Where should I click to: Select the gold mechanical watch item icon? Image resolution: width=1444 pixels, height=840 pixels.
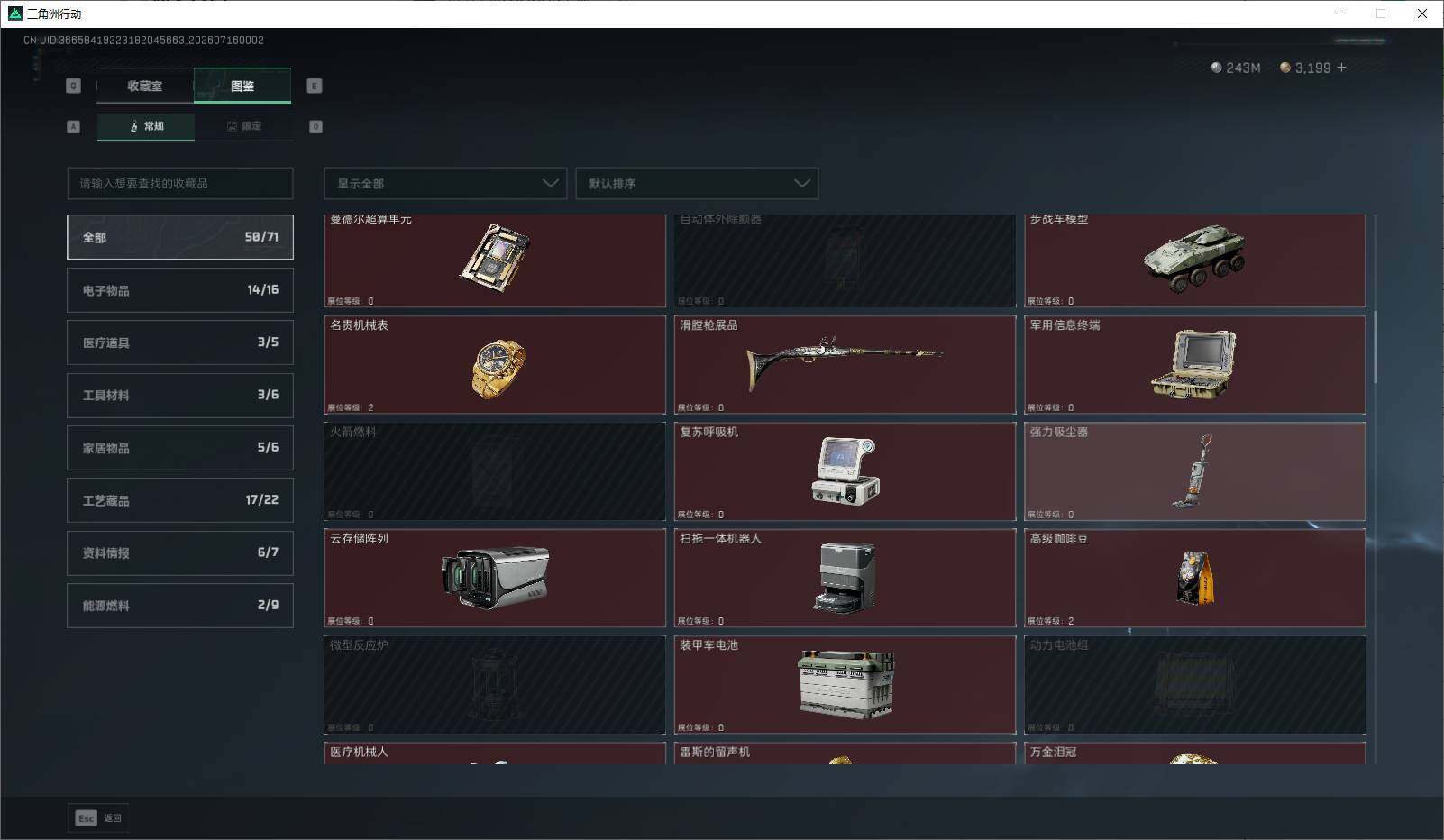coord(498,369)
